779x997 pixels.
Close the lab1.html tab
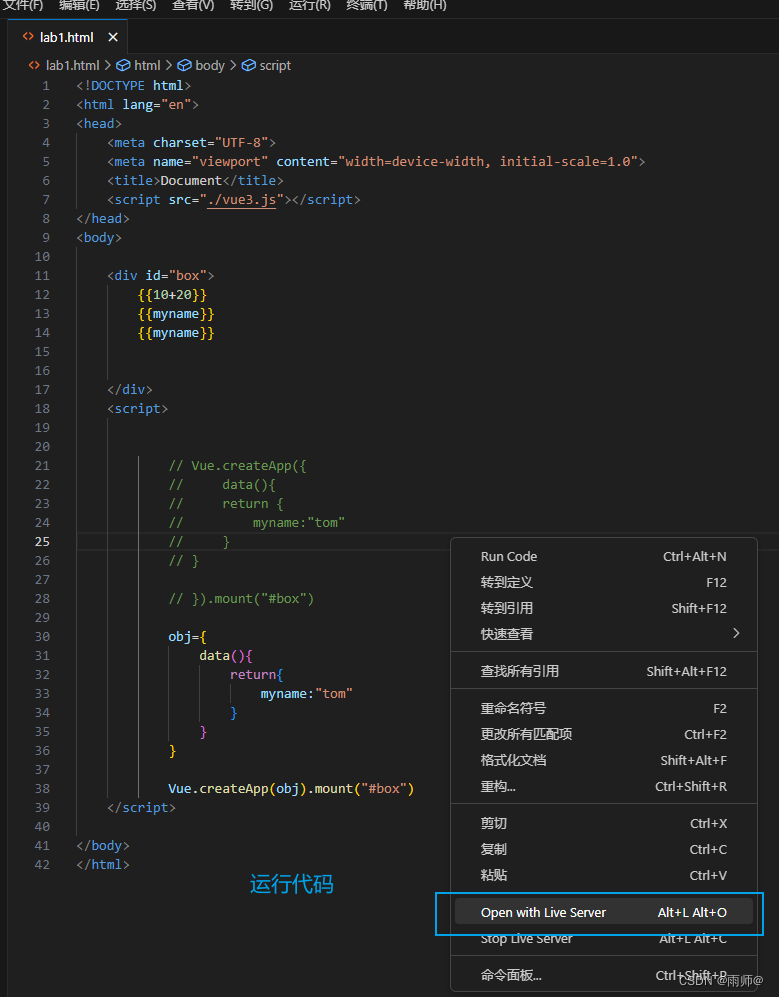pos(113,37)
